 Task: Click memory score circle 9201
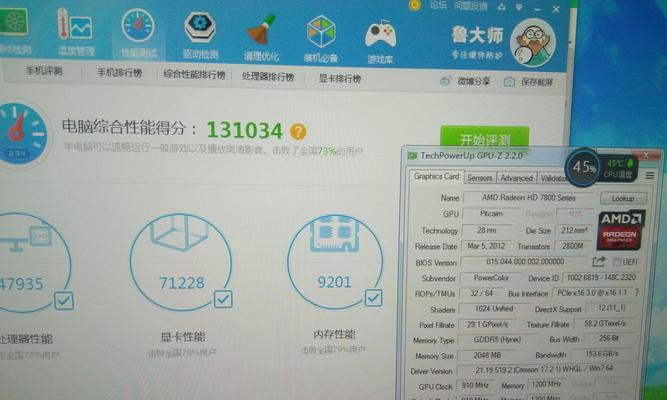coord(335,262)
